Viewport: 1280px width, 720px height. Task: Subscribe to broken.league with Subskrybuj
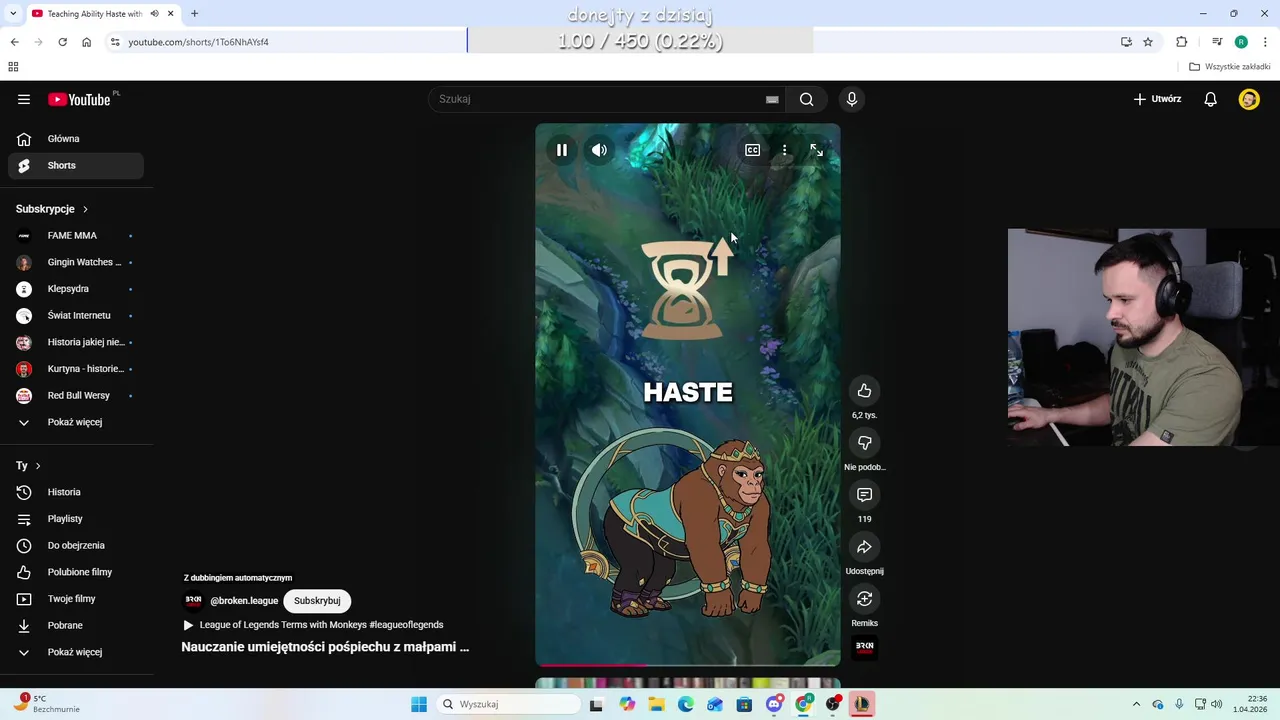pos(317,601)
